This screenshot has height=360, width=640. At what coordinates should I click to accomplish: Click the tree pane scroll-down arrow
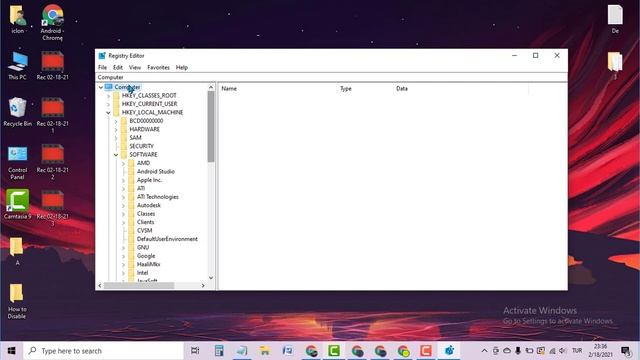211,278
